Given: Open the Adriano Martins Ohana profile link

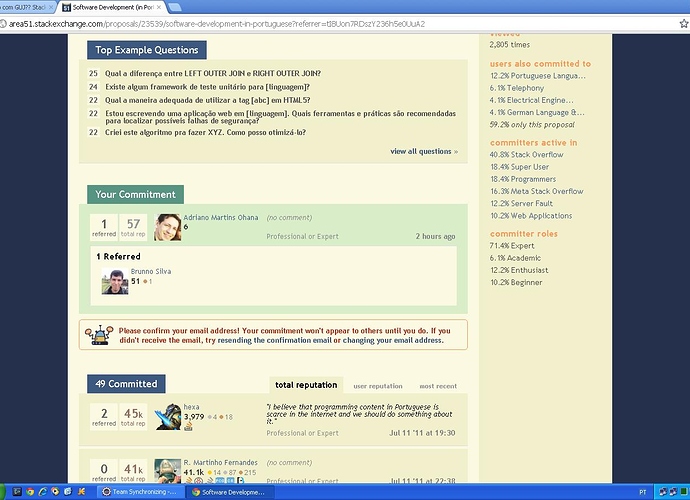Looking at the screenshot, I should [x=220, y=217].
